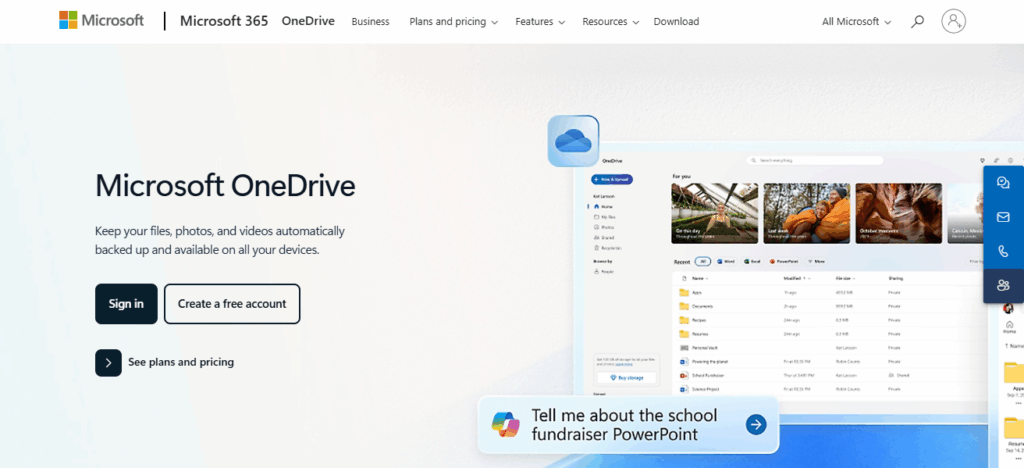
Task: Click the Personal Vault icon in the preview
Action: pos(684,348)
